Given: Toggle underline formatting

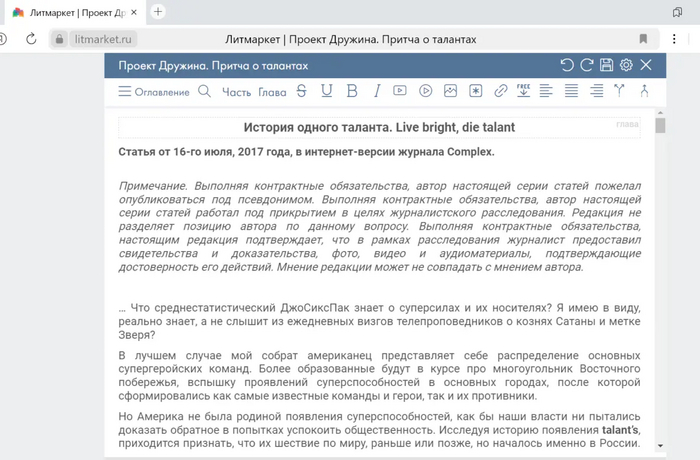Looking at the screenshot, I should [326, 91].
